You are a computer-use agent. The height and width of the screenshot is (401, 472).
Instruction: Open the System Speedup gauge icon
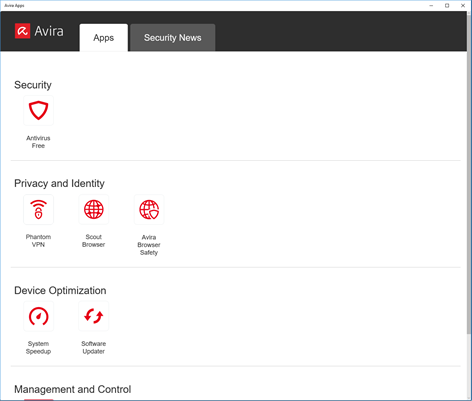tap(38, 316)
